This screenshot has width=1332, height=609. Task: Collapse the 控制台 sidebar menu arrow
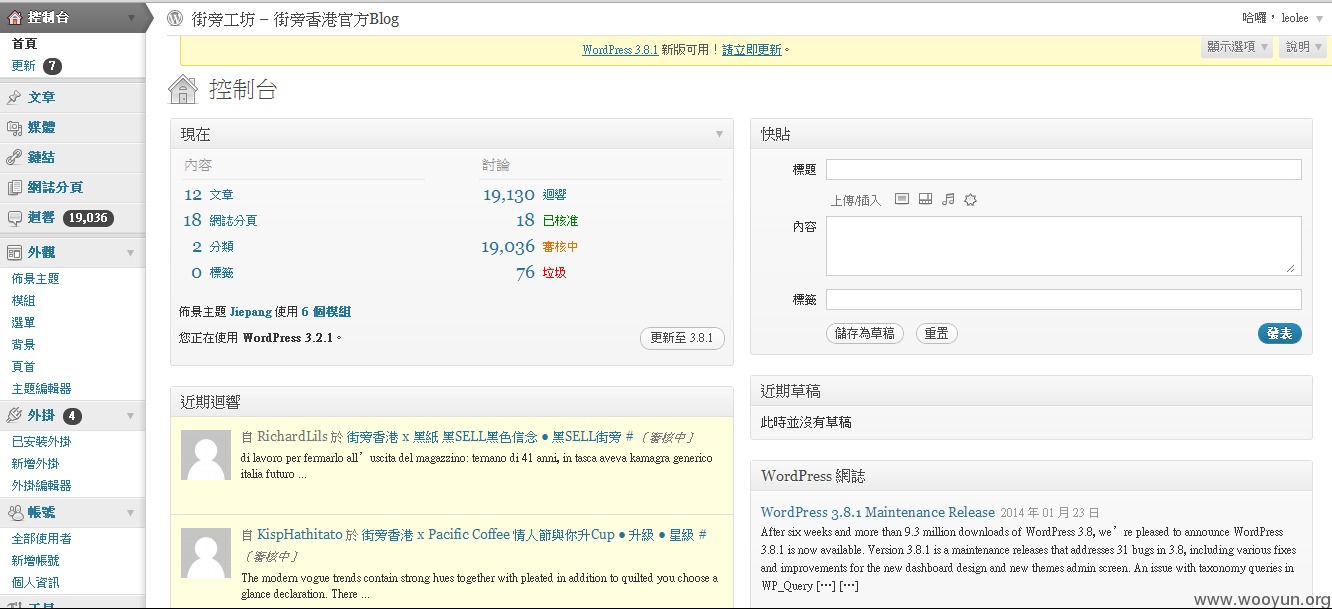[x=131, y=18]
